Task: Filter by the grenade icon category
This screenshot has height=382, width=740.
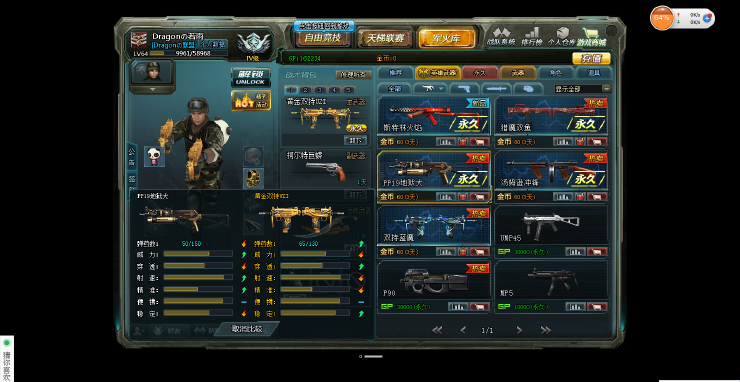Action: point(528,89)
